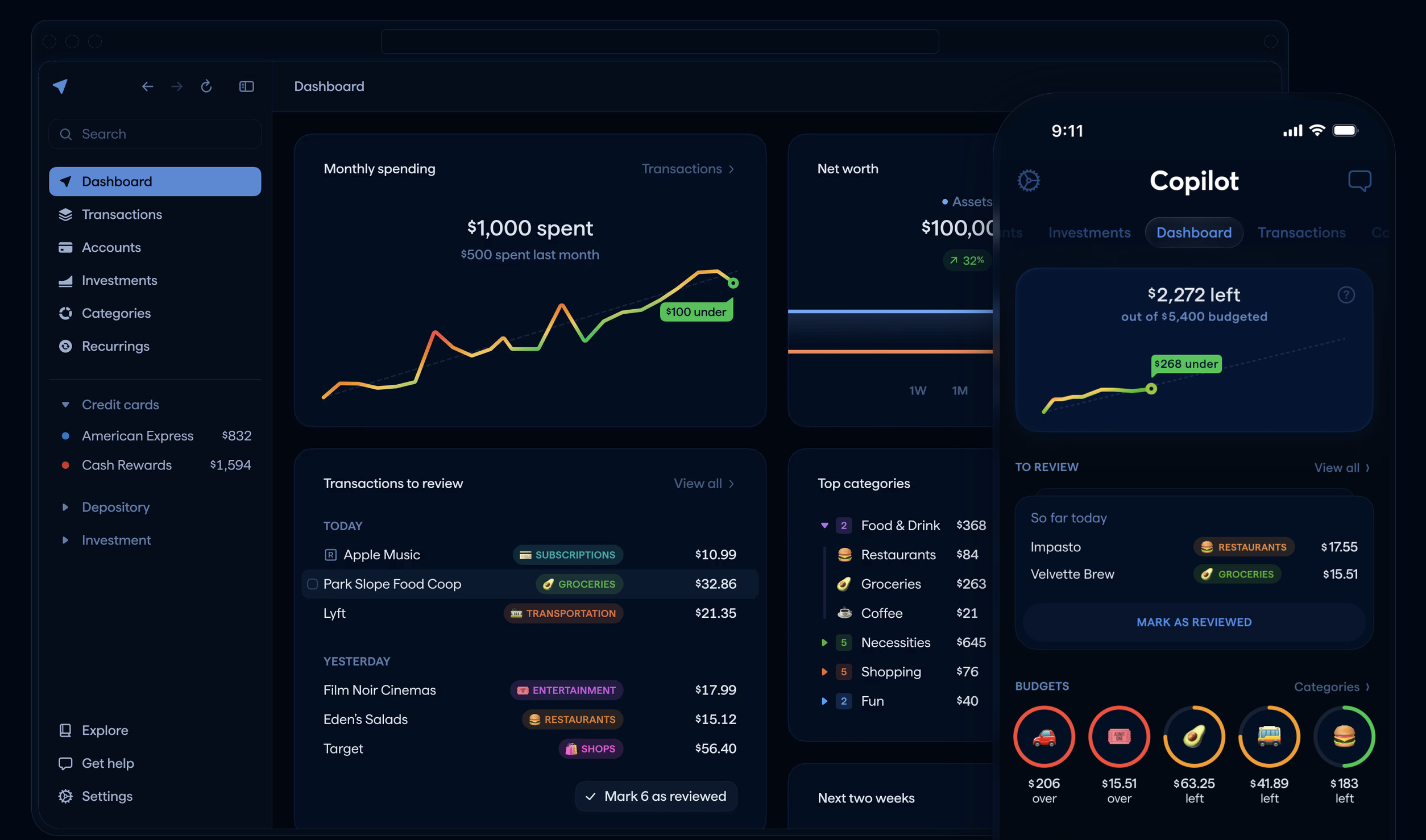
Task: Click the phone budget chart endpoint dot
Action: pos(1151,389)
